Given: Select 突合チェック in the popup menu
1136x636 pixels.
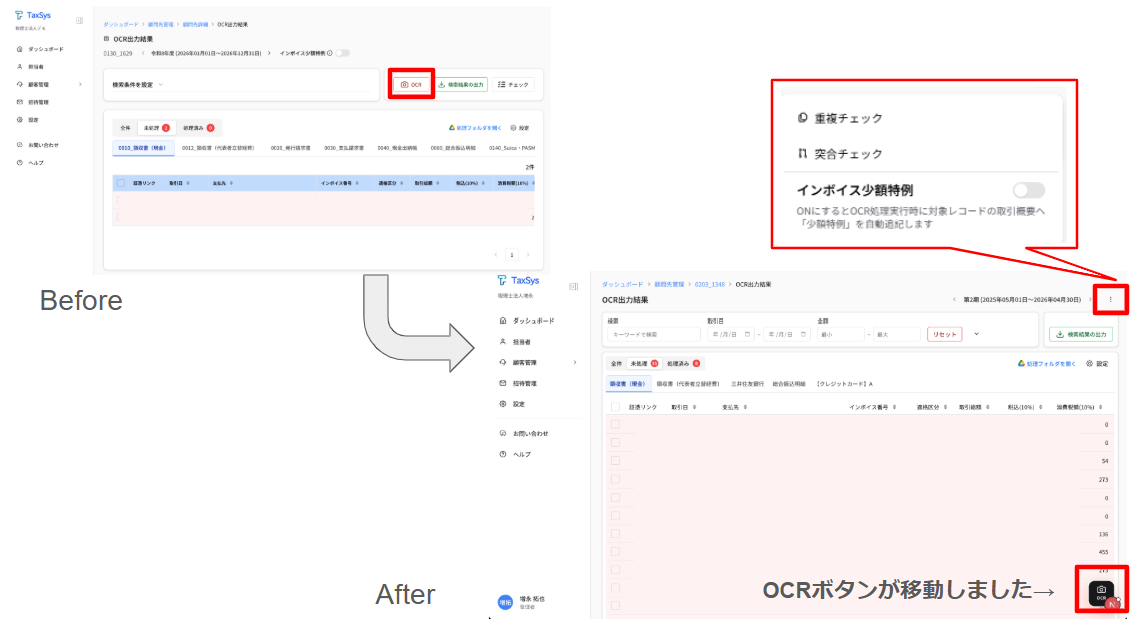Looking at the screenshot, I should tap(840, 154).
